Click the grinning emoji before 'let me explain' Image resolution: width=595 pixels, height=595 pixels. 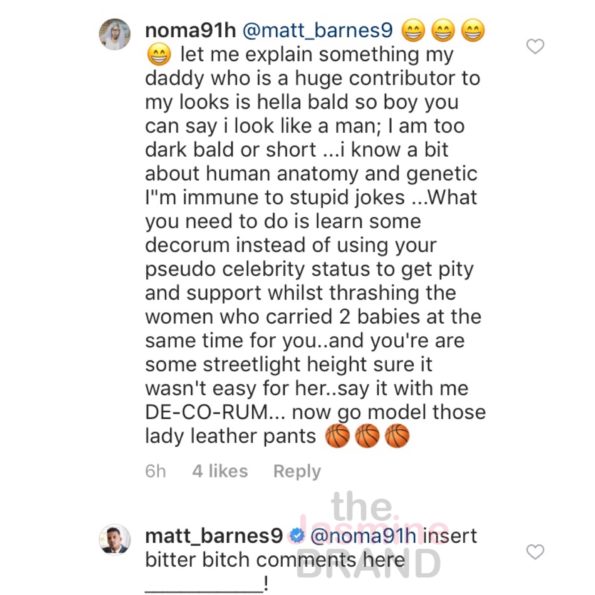[159, 55]
